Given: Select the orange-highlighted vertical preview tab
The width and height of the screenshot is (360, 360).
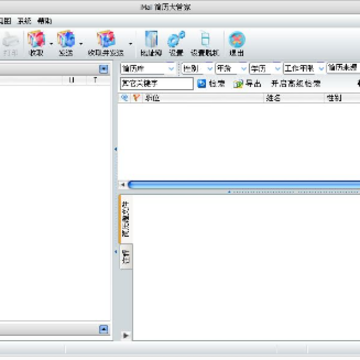Looking at the screenshot, I should click(x=126, y=219).
